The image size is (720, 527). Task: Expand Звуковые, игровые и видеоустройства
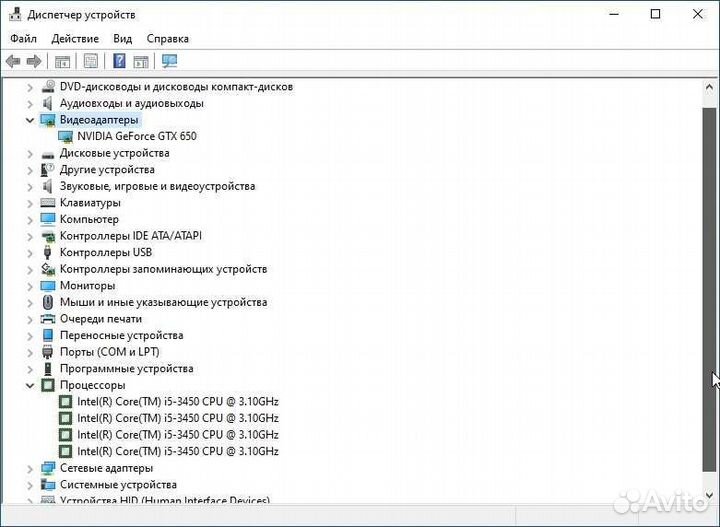pyautogui.click(x=30, y=187)
